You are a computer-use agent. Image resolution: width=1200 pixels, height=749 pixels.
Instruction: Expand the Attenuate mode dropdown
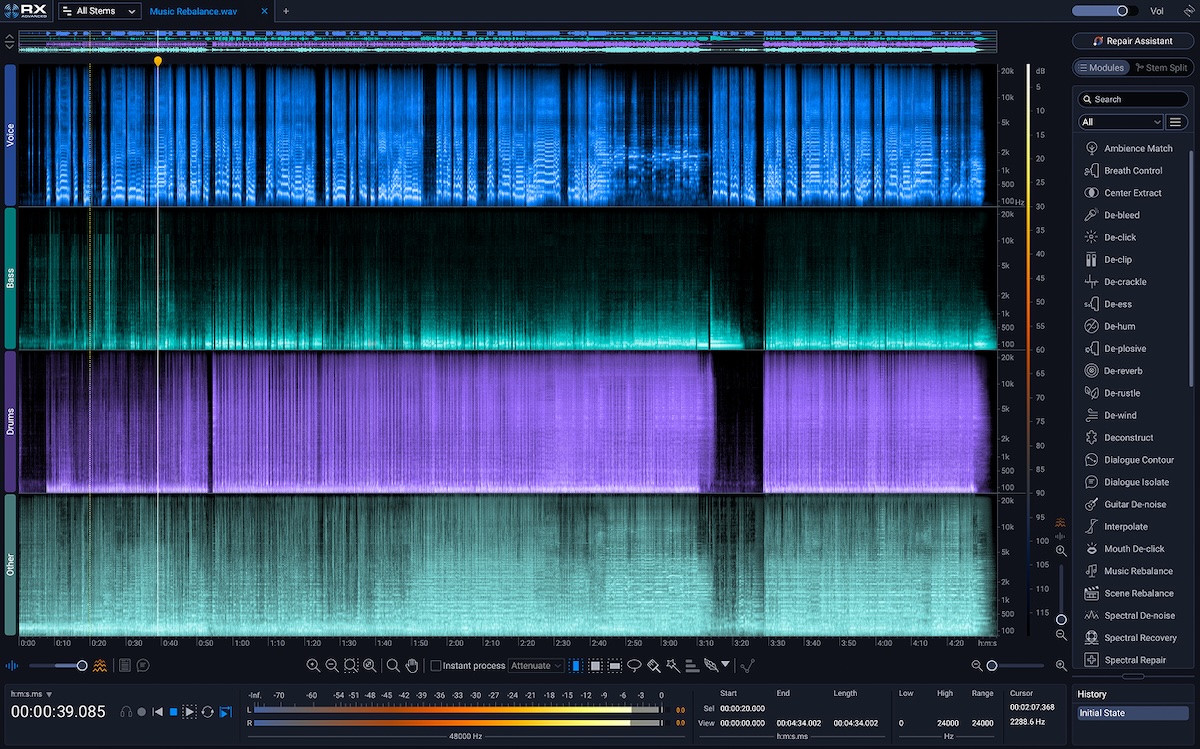pos(536,665)
